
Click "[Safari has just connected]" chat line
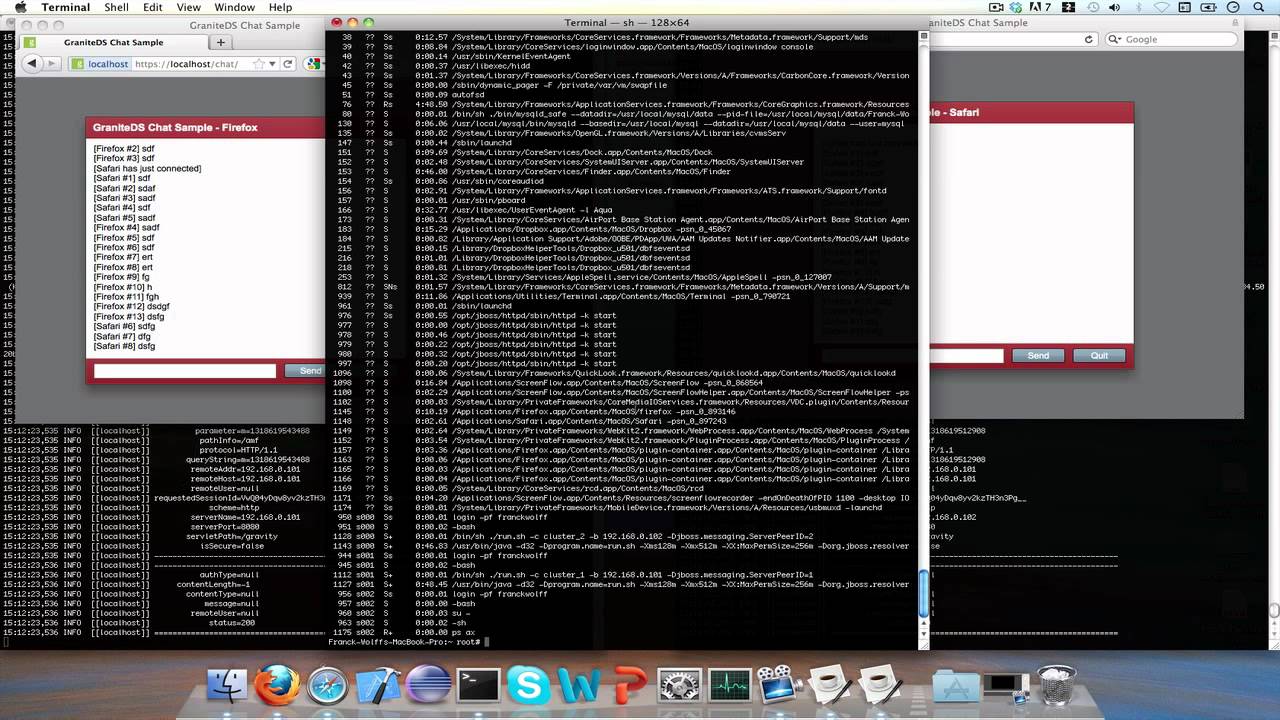tap(147, 168)
